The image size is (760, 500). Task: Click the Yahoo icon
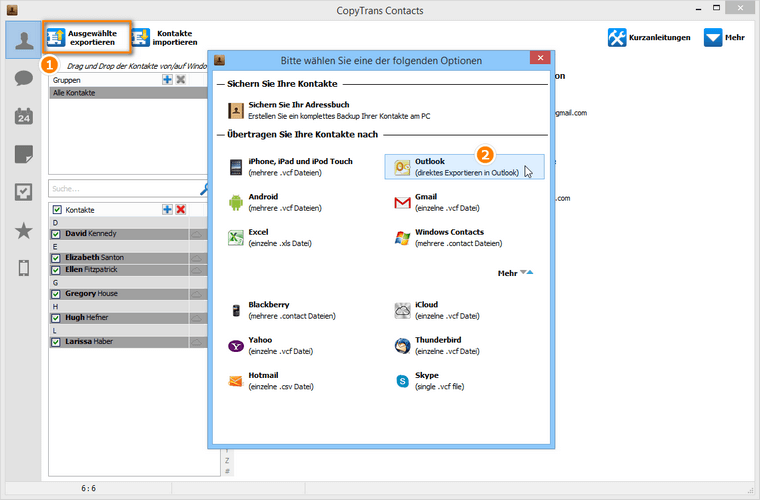point(236,346)
